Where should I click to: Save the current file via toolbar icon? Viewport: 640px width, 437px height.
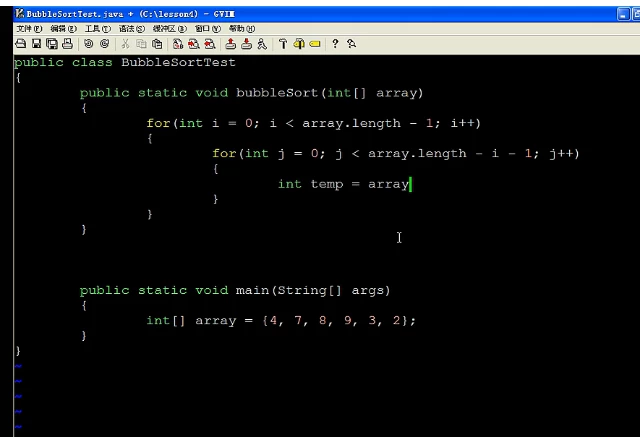[35, 44]
